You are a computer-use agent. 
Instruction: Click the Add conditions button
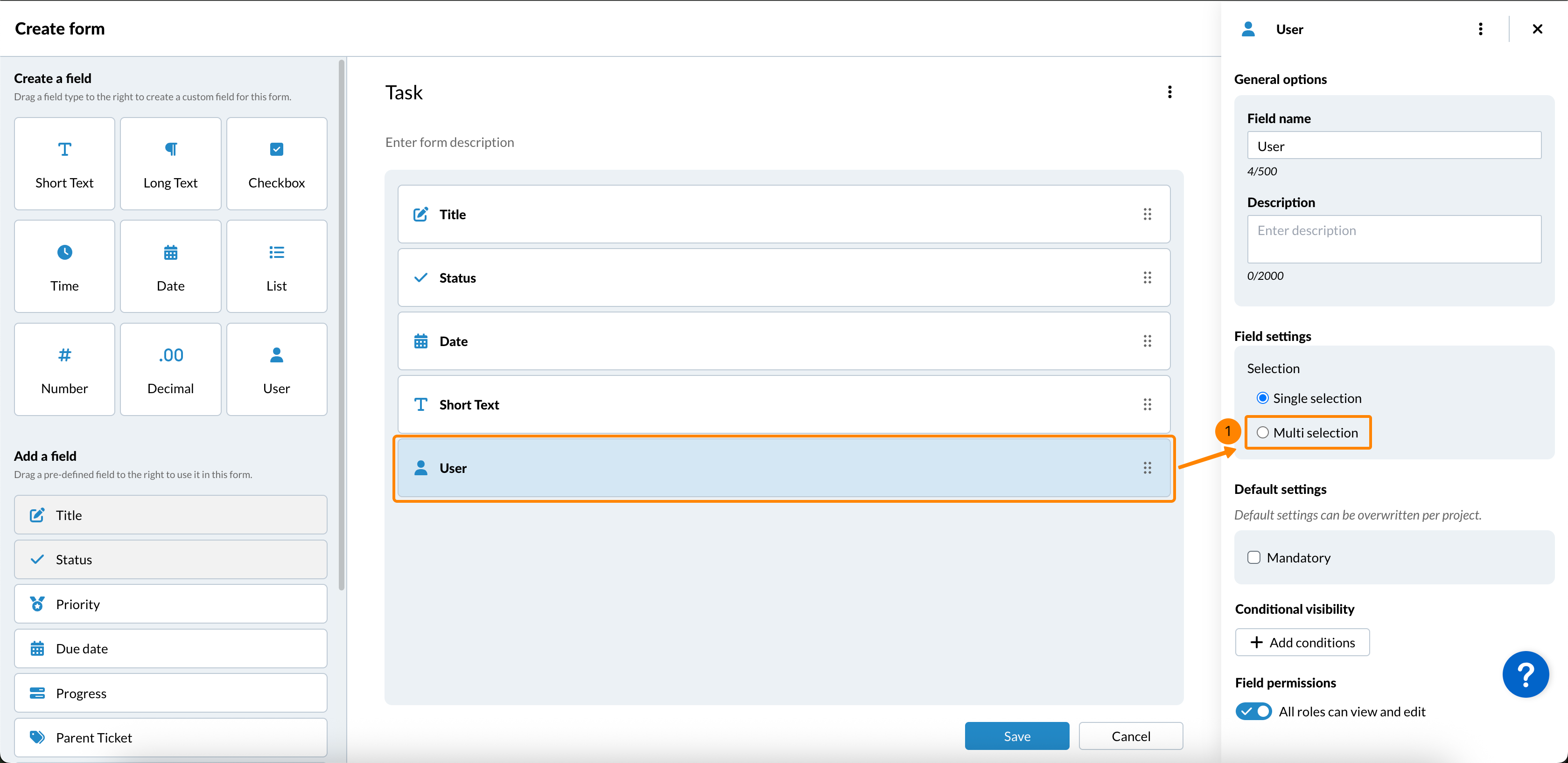1302,643
